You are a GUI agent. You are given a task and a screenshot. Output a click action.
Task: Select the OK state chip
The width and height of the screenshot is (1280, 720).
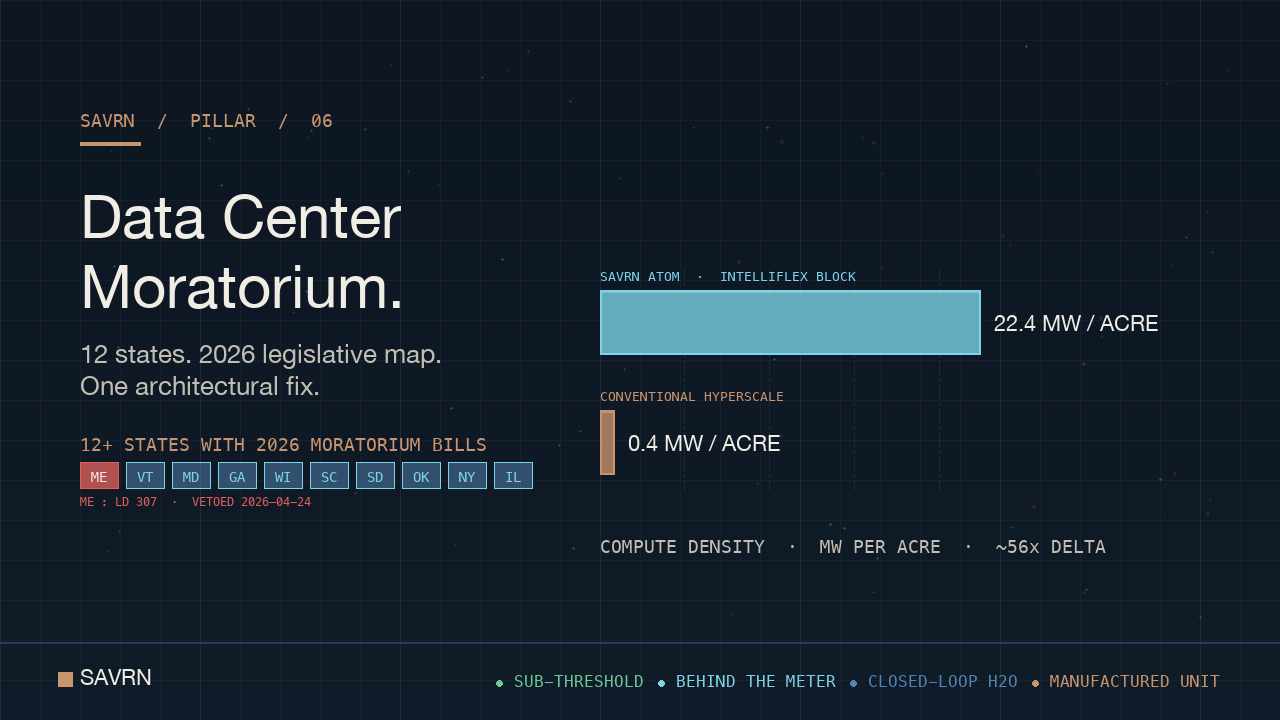click(421, 476)
